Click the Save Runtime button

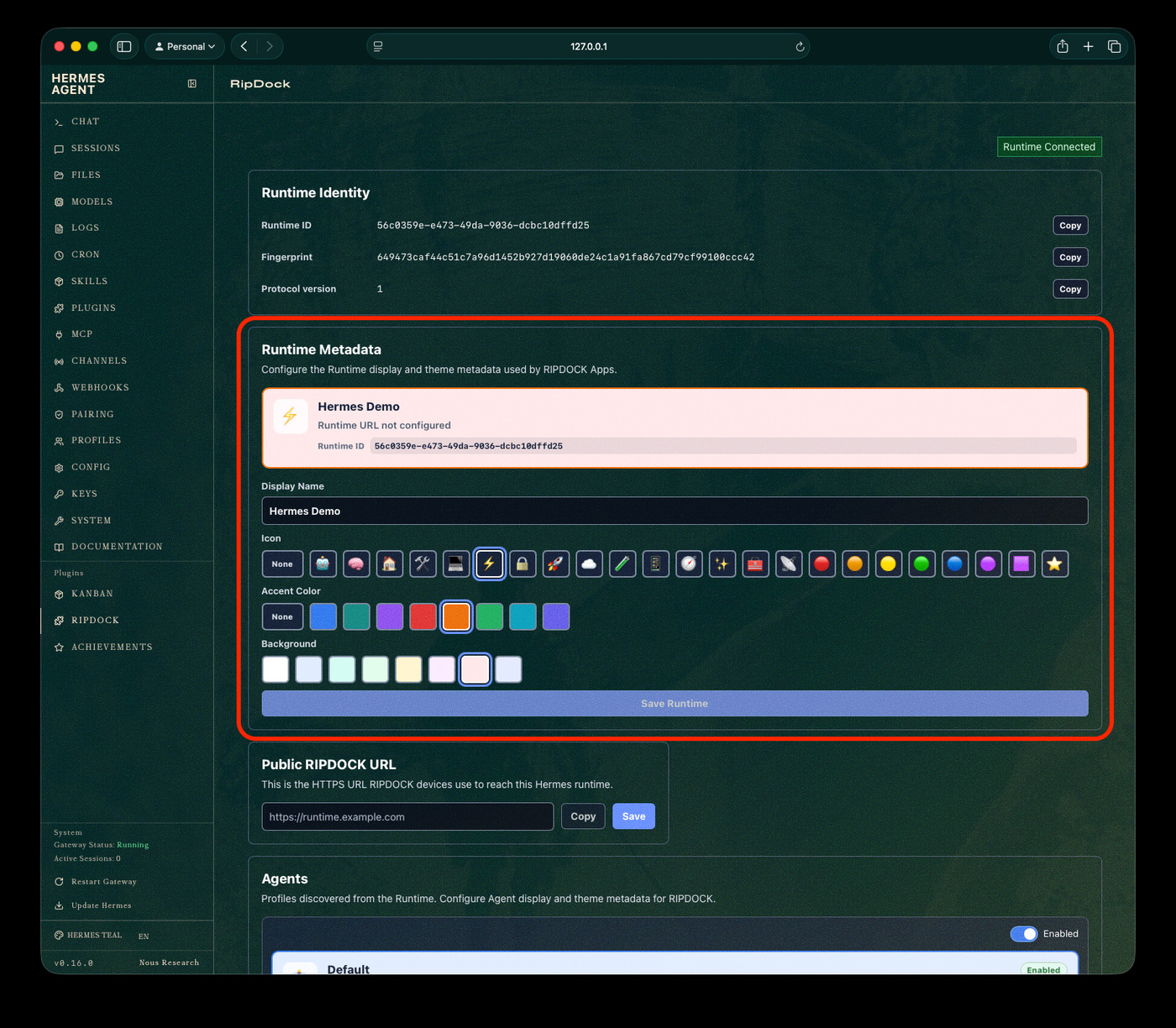(x=675, y=704)
